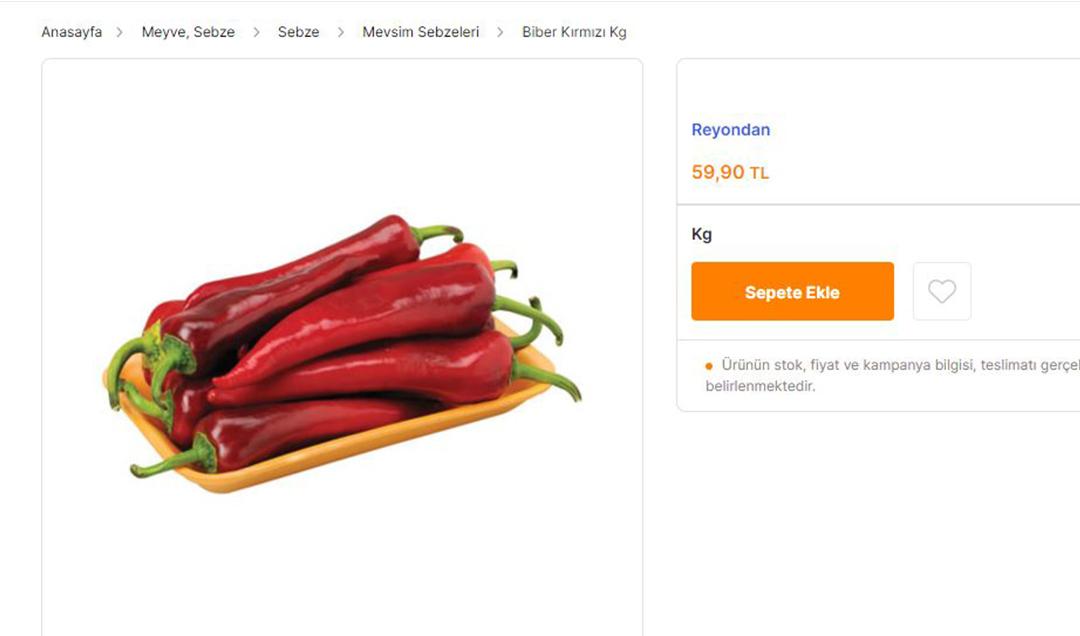Select the Kg unit label
The height and width of the screenshot is (636, 1080).
[702, 234]
